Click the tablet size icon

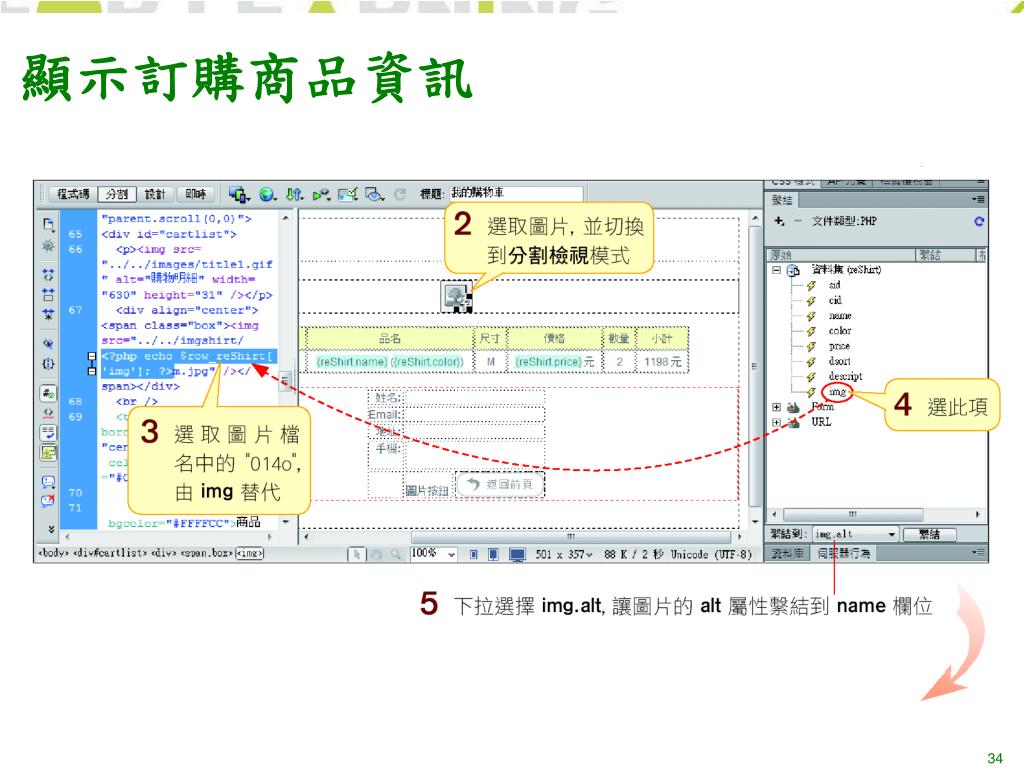(x=494, y=555)
